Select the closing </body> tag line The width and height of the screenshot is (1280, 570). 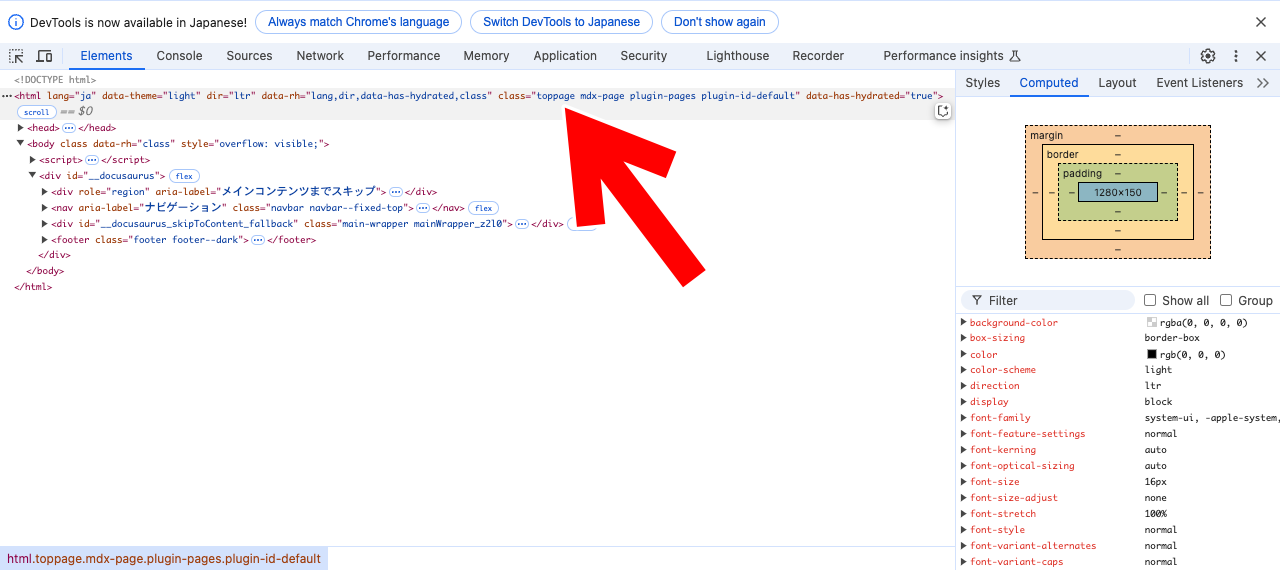(45, 271)
